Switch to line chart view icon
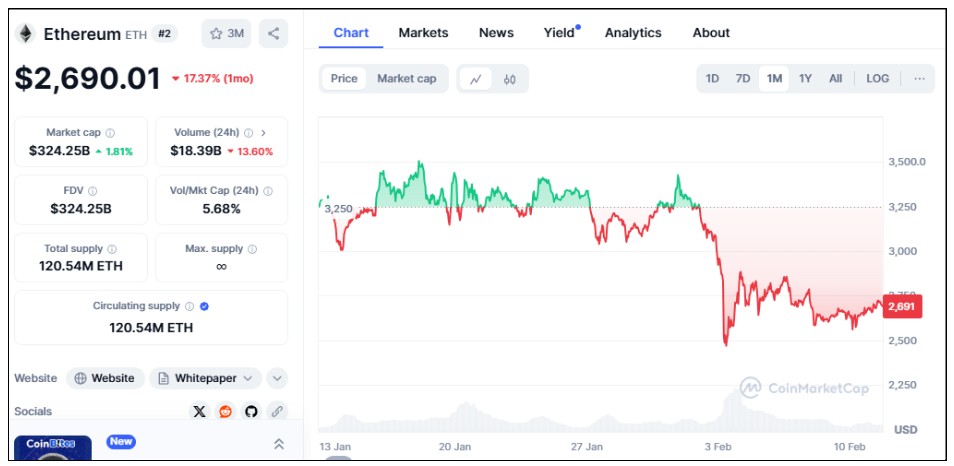Viewport: 954px width, 466px height. (x=476, y=79)
